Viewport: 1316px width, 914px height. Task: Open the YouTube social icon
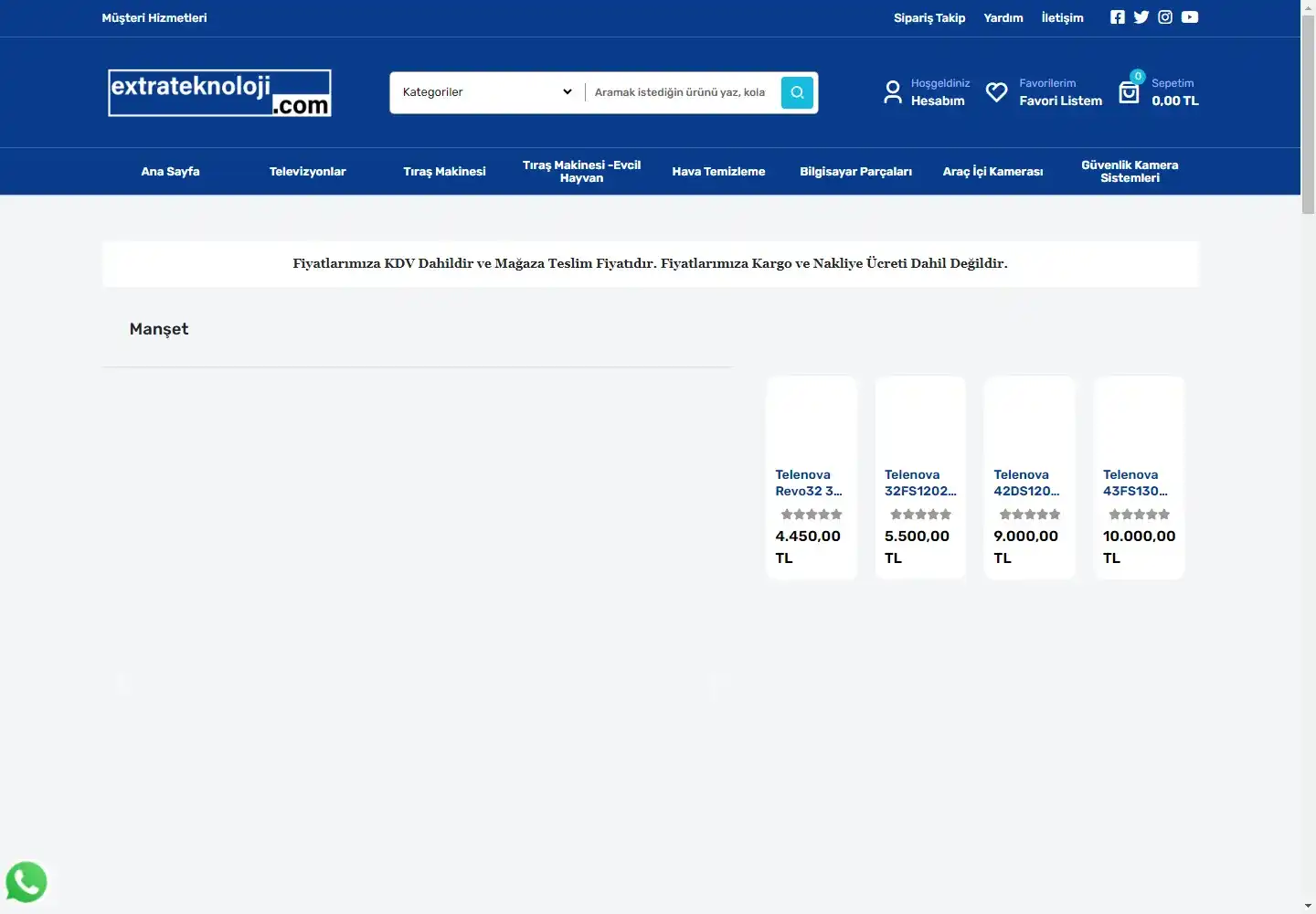coord(1190,17)
